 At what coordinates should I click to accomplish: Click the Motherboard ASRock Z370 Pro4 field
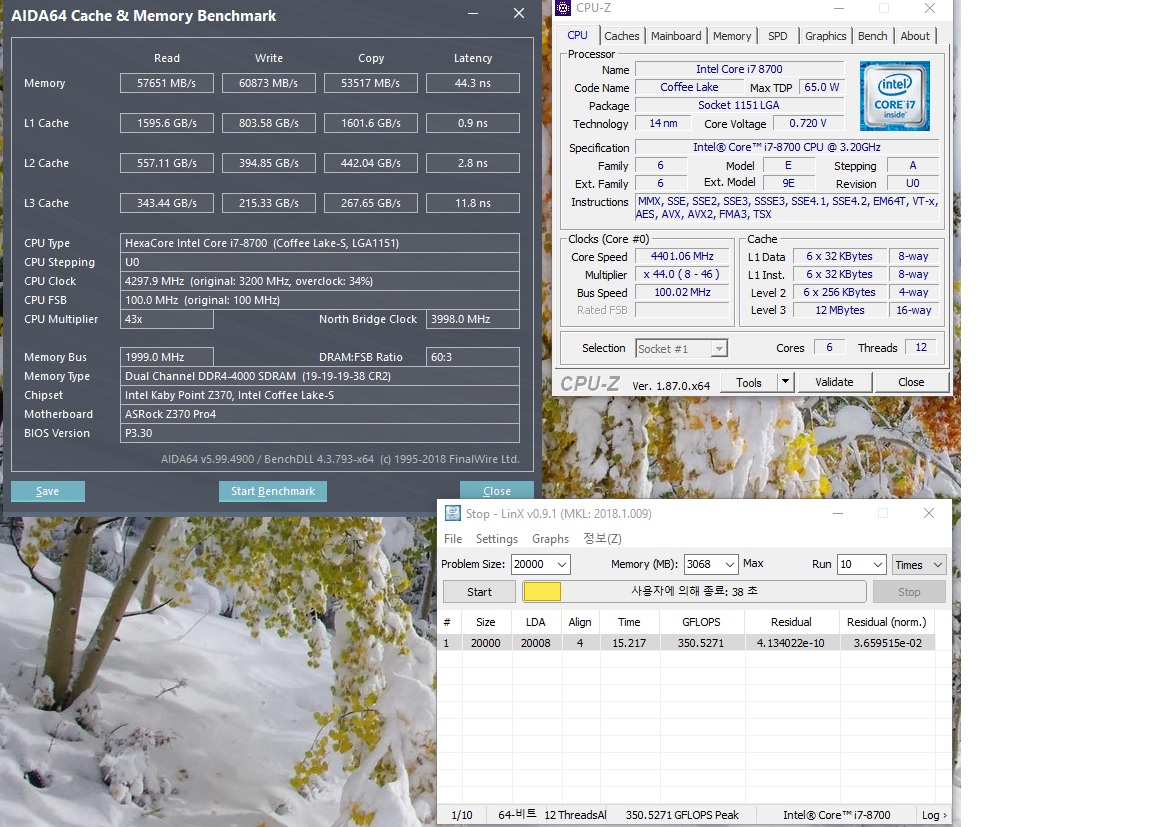[320, 414]
